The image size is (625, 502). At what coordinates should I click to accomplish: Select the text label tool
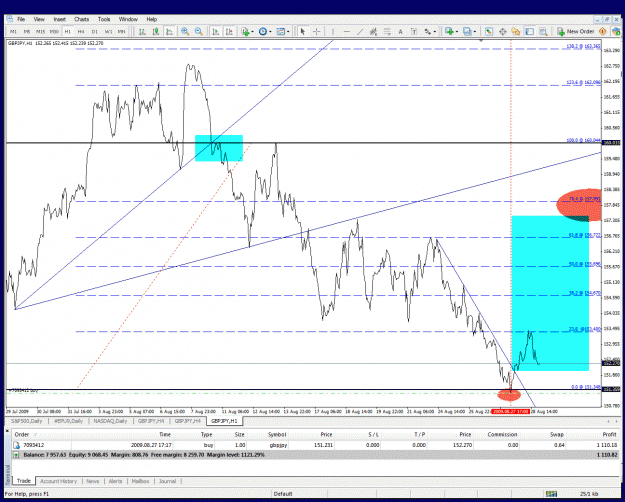tap(414, 31)
